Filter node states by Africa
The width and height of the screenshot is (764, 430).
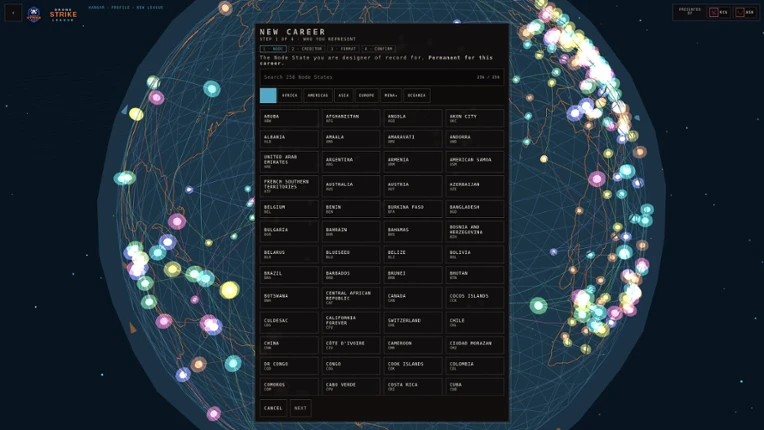tap(289, 95)
